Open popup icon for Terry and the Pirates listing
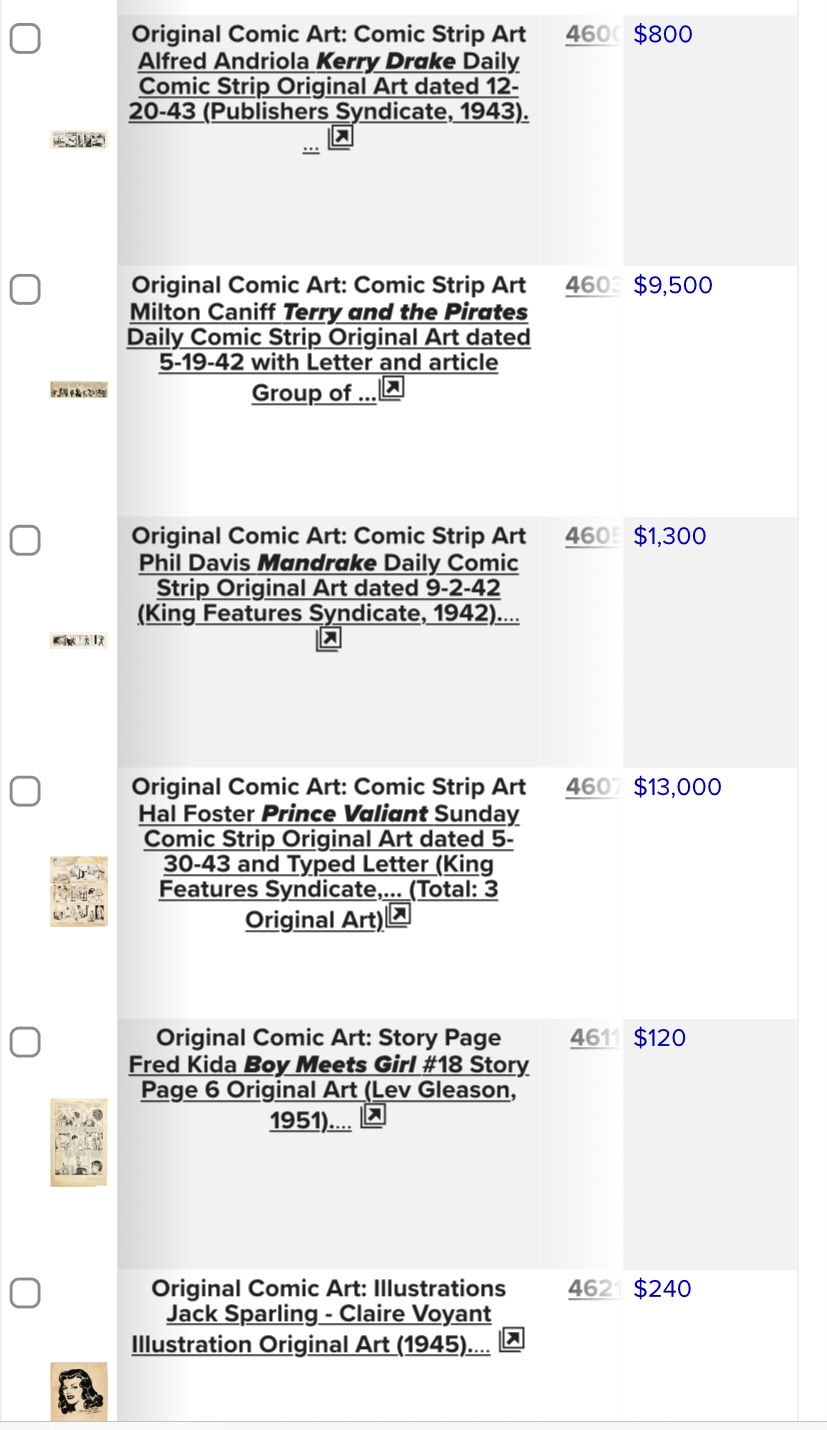The image size is (827, 1430). coord(392,388)
